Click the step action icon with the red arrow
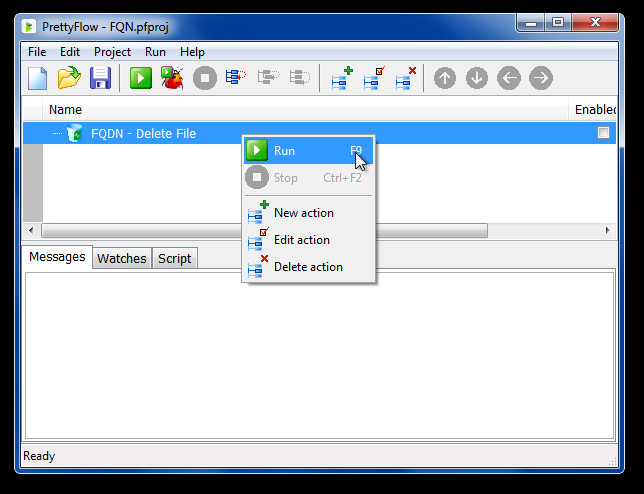 pyautogui.click(x=236, y=77)
